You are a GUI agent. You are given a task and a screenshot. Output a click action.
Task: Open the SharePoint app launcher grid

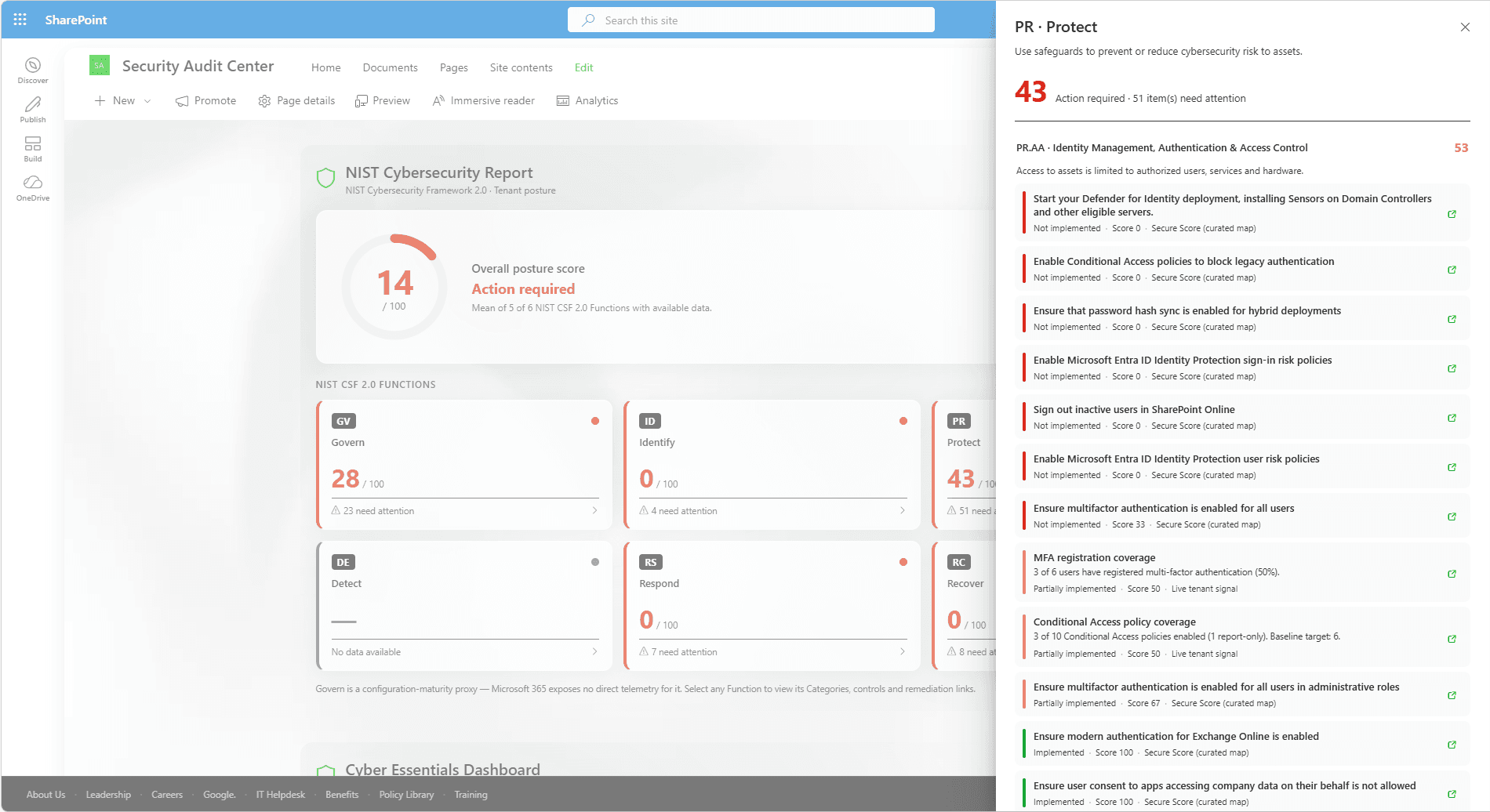20,20
